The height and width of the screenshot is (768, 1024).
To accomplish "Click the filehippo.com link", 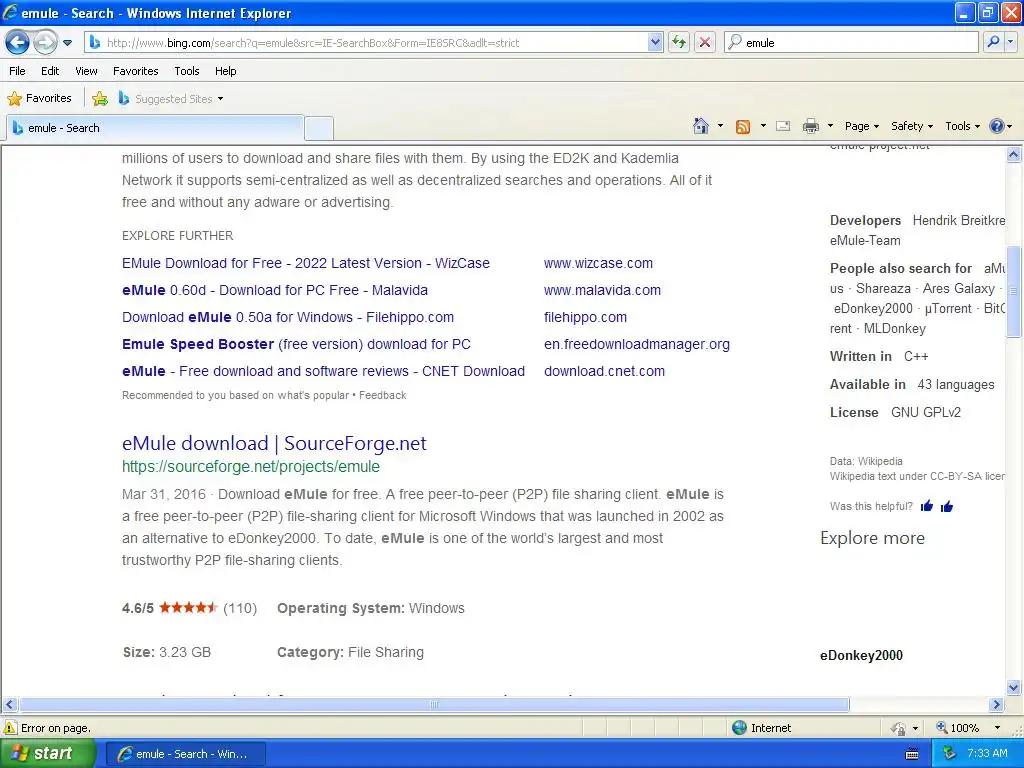I will (585, 317).
